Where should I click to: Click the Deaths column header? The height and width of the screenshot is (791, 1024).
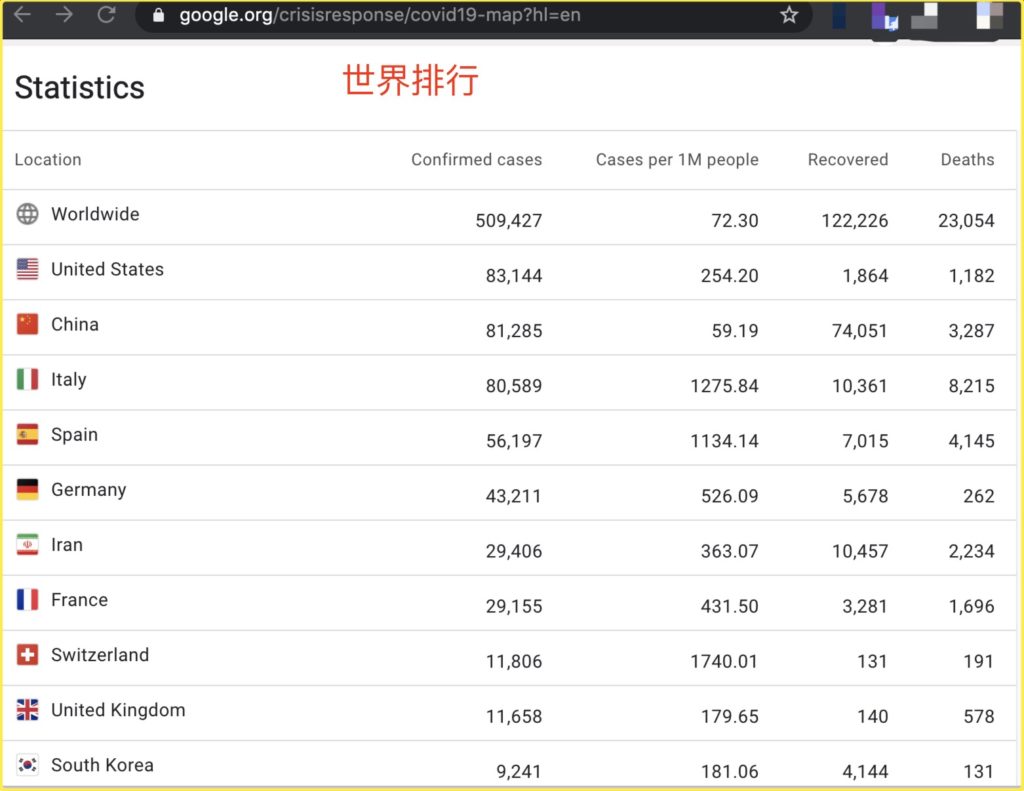967,160
